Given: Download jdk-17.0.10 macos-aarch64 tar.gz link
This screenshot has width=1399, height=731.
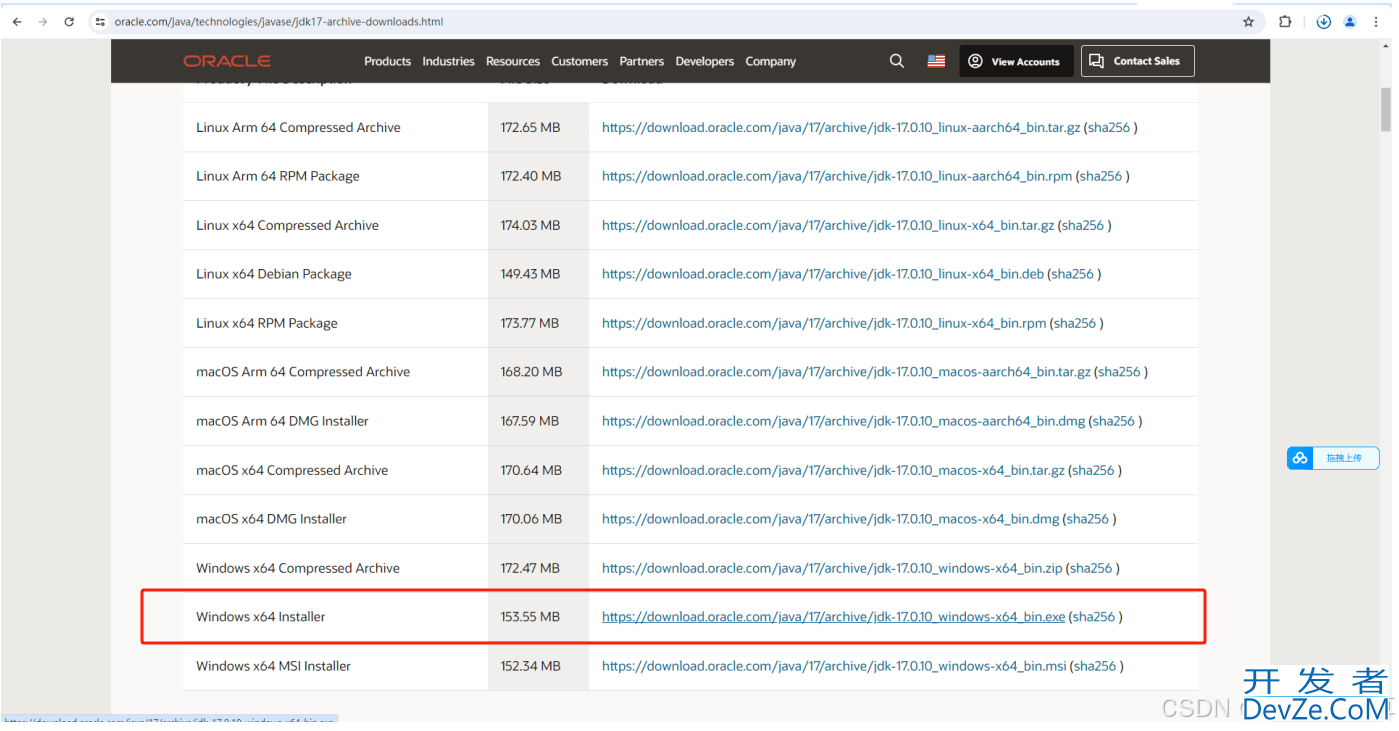Looking at the screenshot, I should [846, 372].
